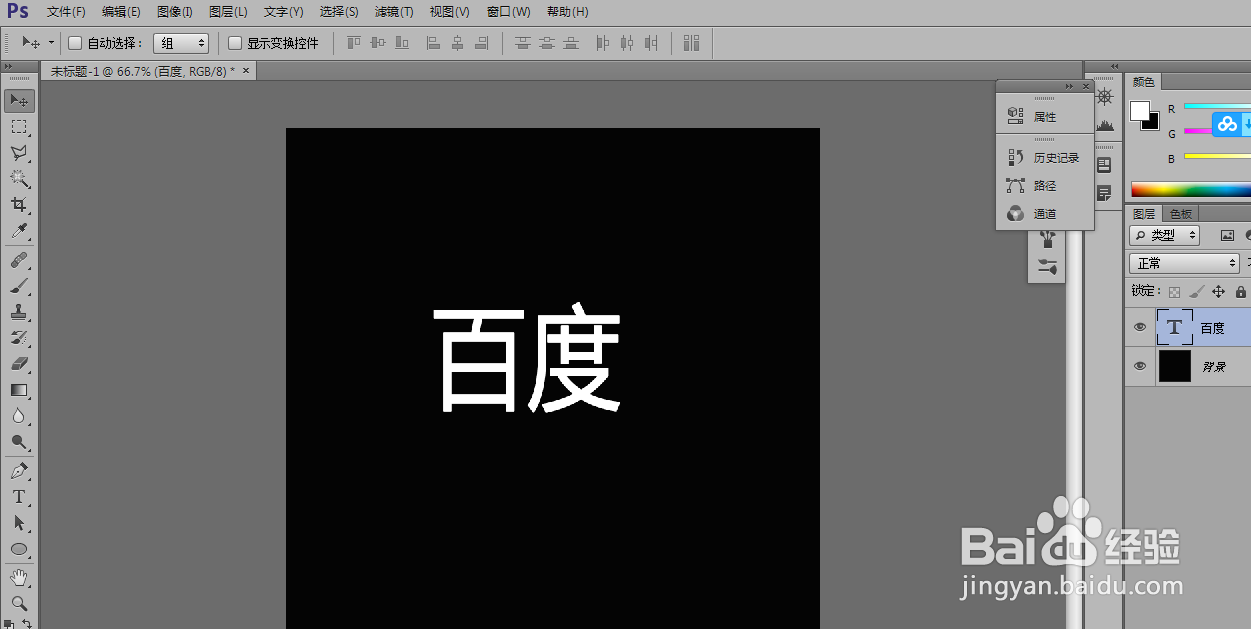Image resolution: width=1251 pixels, height=629 pixels.
Task: Select the Hand tool
Action: [19, 577]
